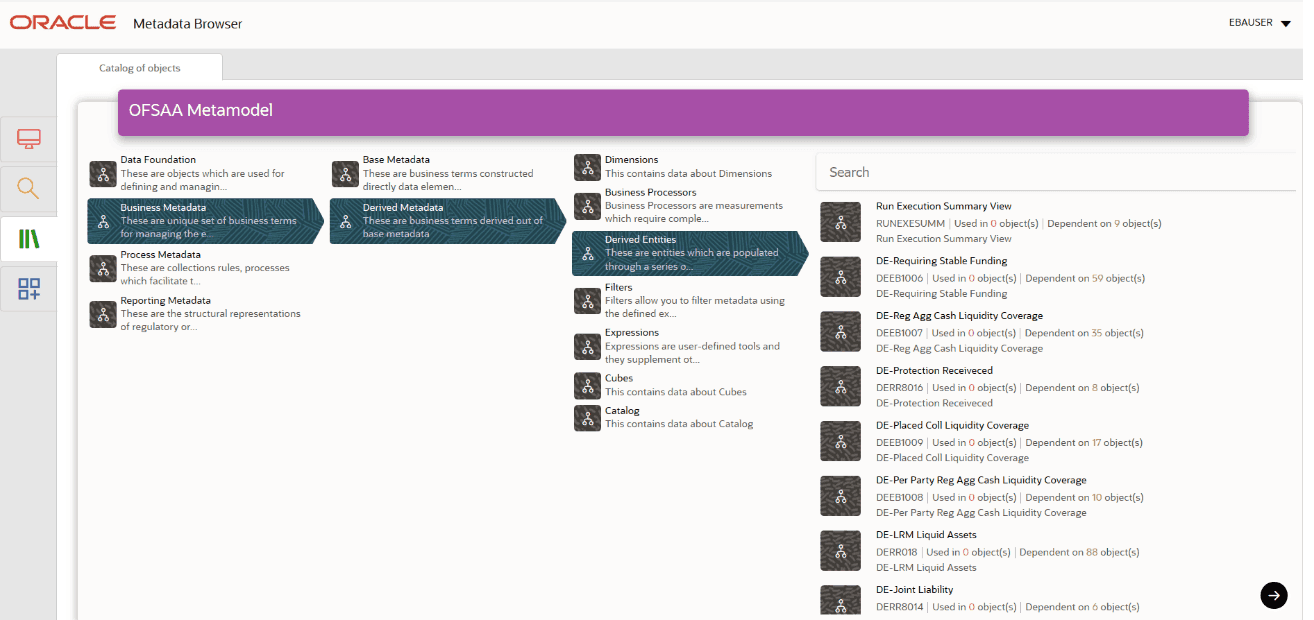The width and height of the screenshot is (1314, 620).
Task: Click 'Dependent on 59 object(s)' text
Action: pyautogui.click(x=1085, y=278)
